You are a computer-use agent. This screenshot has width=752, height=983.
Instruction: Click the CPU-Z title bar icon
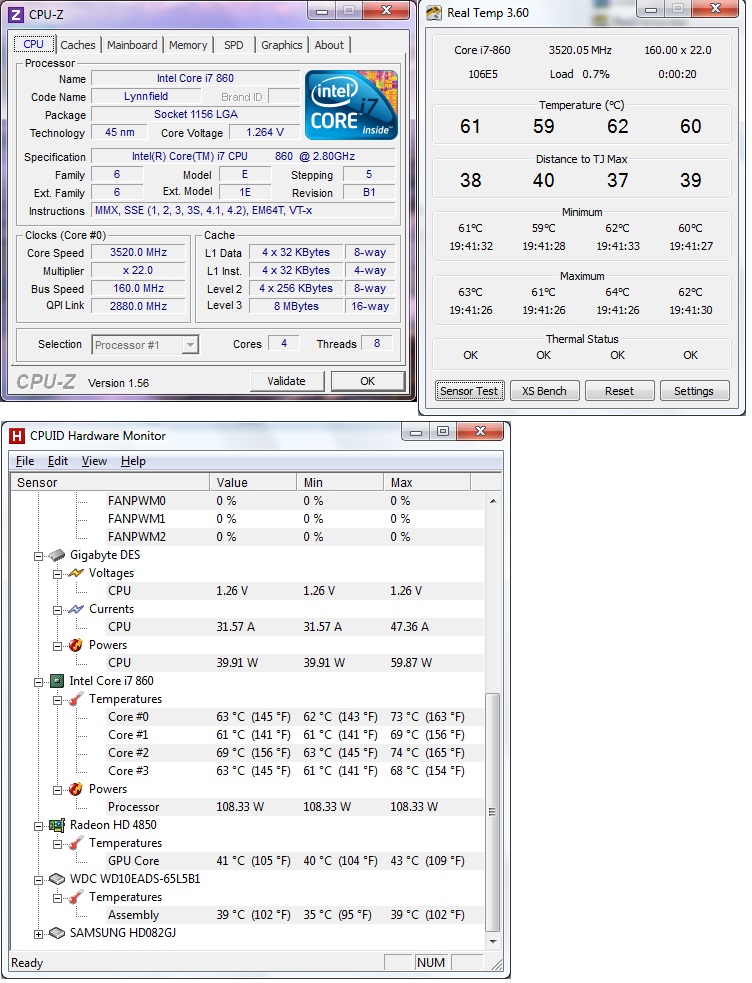point(17,14)
